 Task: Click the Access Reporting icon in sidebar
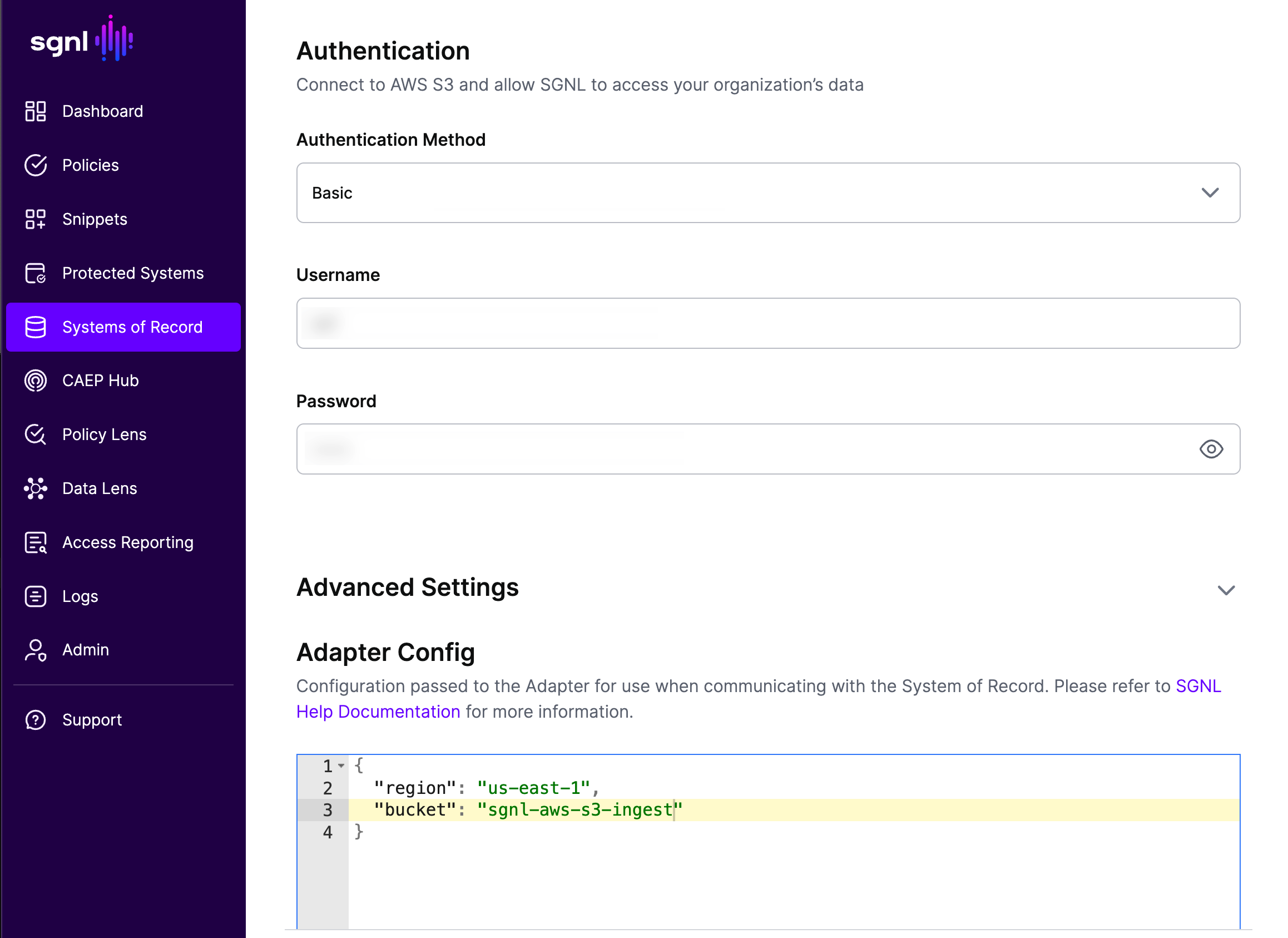(35, 541)
